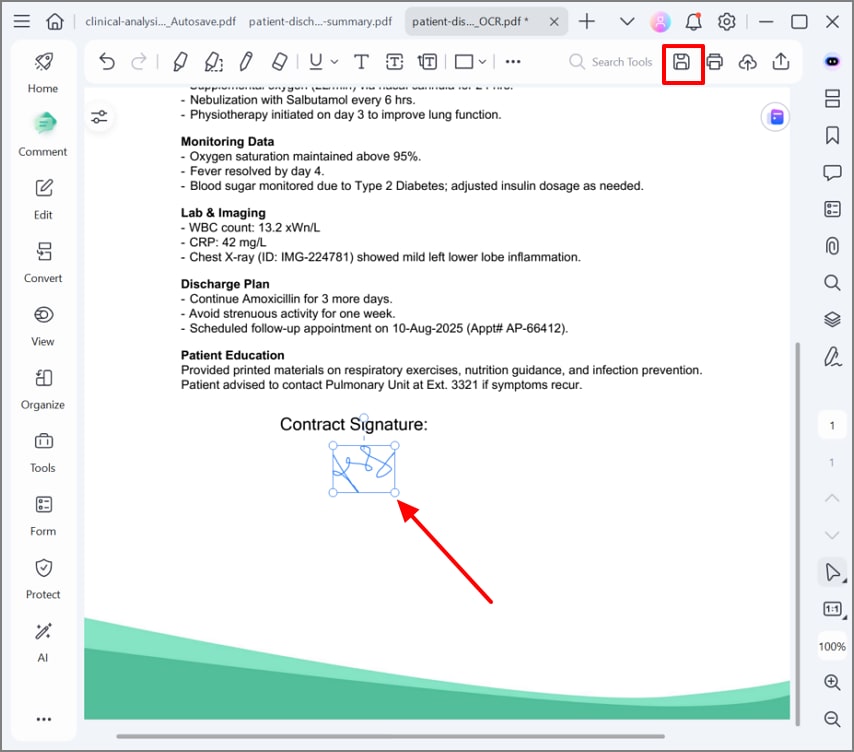
Task: Save the PDF with the Save button
Action: pos(683,62)
